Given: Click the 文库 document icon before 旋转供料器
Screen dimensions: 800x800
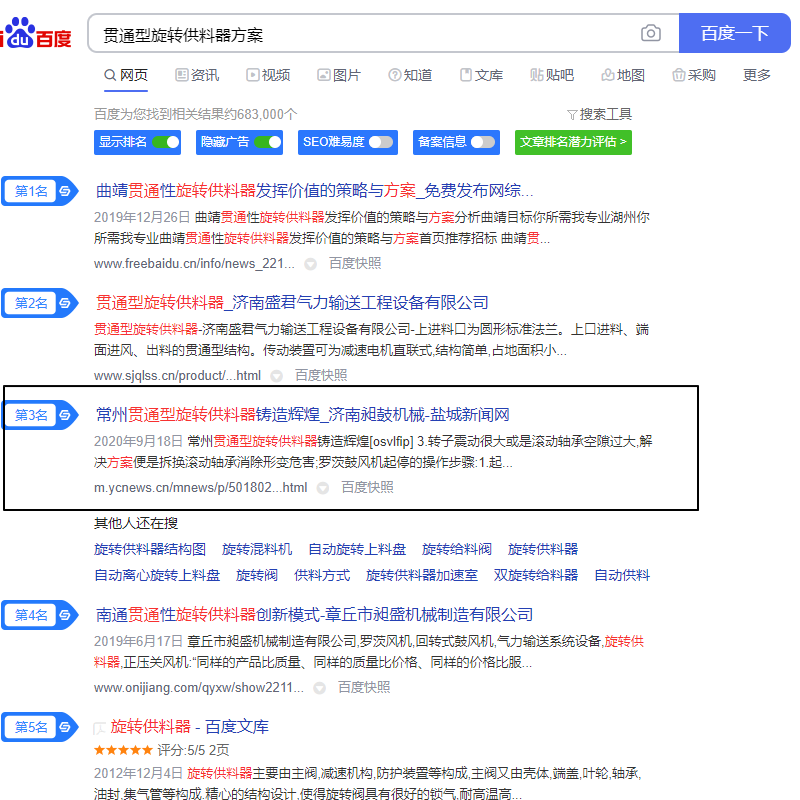Looking at the screenshot, I should 100,728.
